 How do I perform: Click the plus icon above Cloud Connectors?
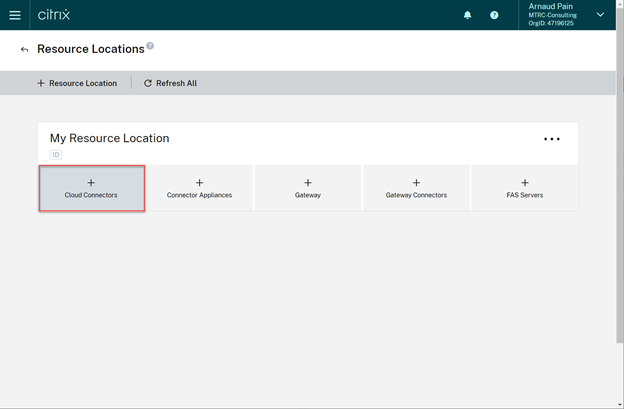pyautogui.click(x=91, y=183)
